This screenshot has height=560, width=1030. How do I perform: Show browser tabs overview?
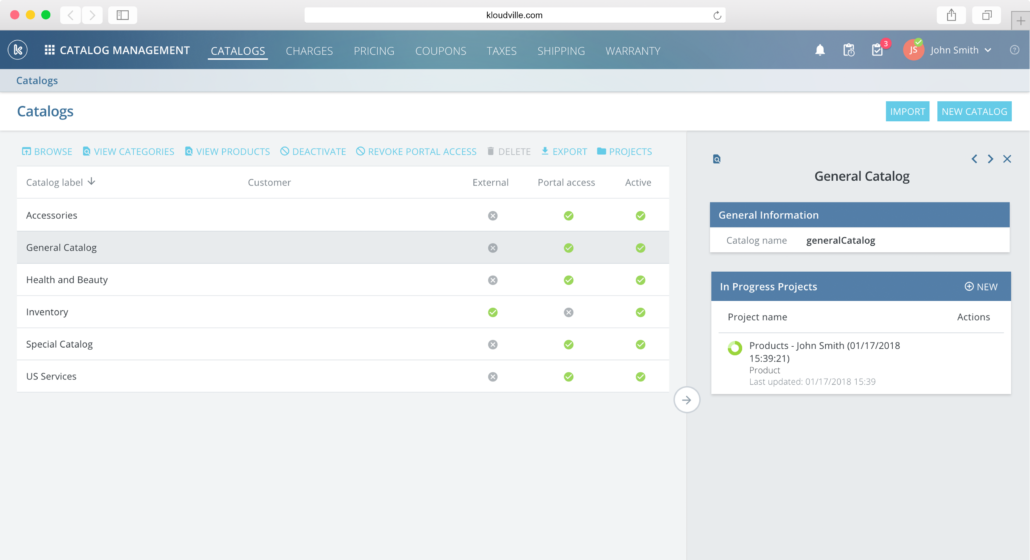(x=987, y=15)
